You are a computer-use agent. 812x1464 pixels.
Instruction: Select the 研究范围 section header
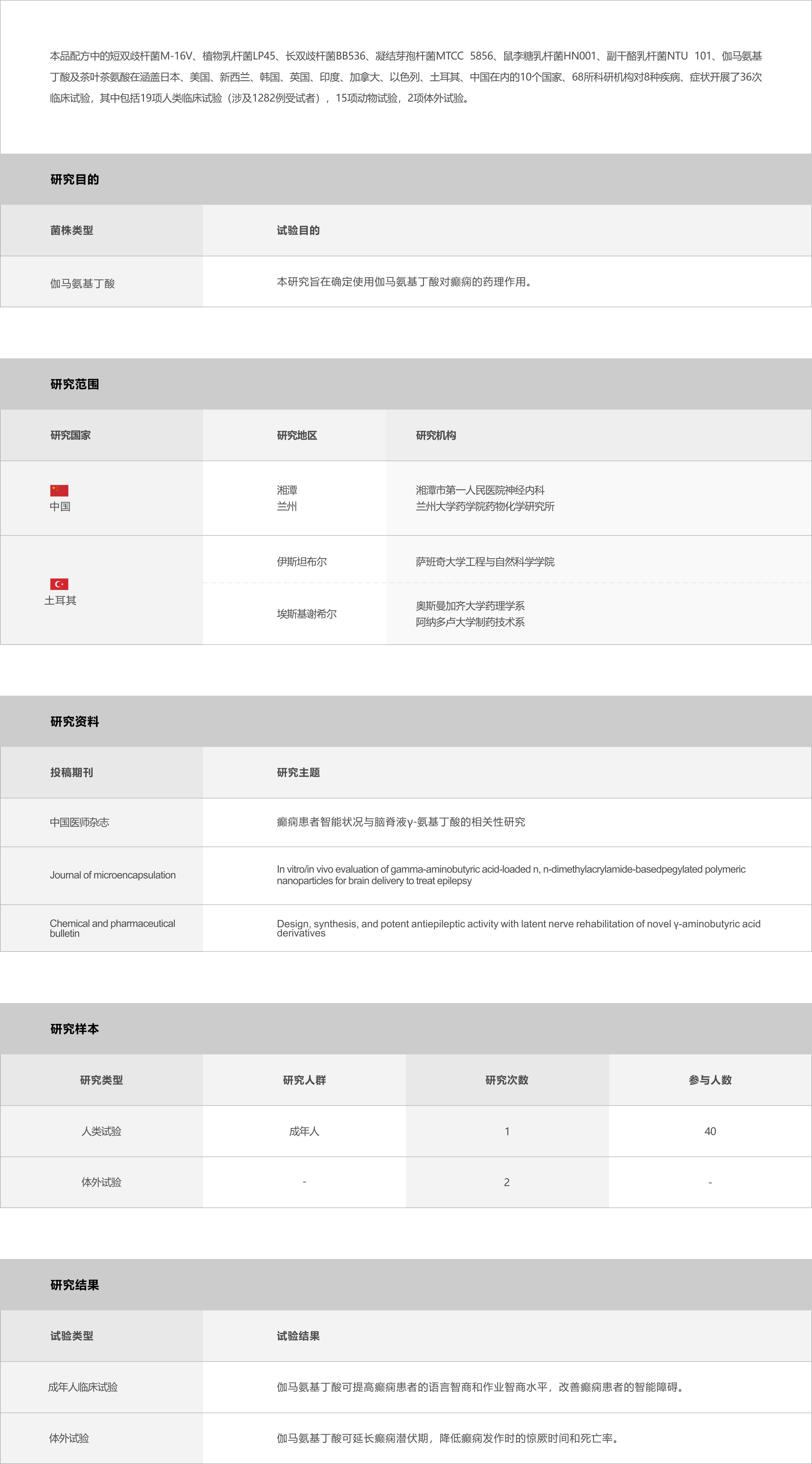(406, 384)
